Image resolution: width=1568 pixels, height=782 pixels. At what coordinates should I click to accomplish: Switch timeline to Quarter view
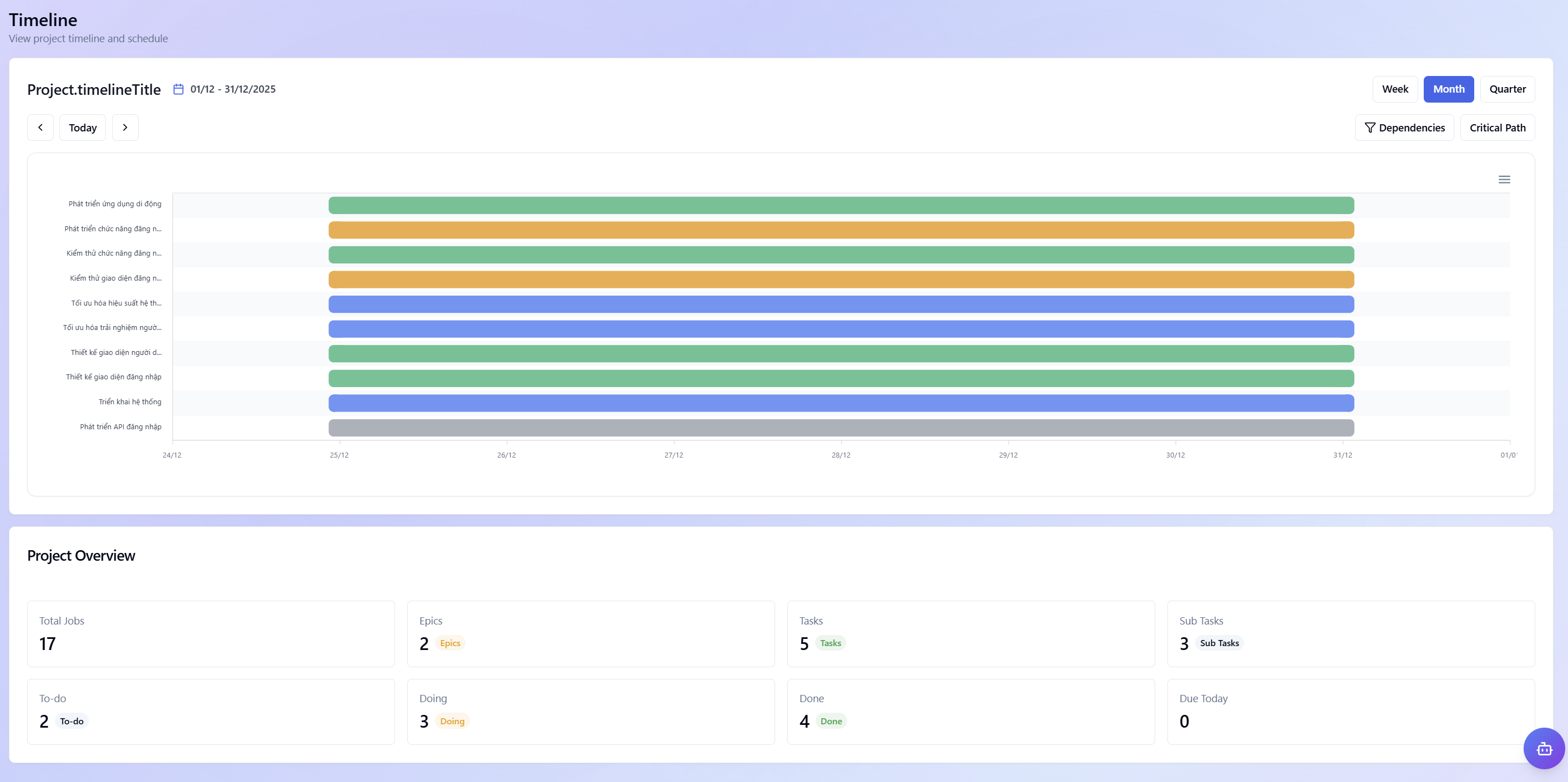[1506, 89]
